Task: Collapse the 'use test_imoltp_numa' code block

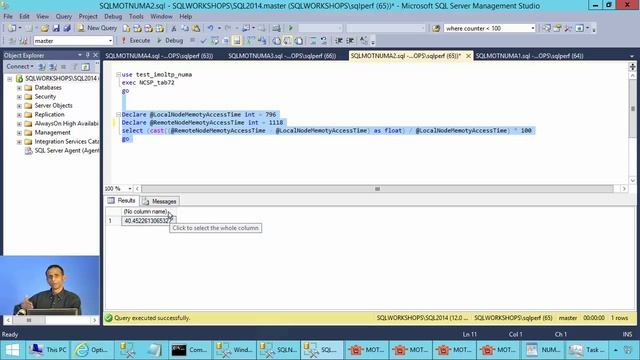Action: click(118, 75)
